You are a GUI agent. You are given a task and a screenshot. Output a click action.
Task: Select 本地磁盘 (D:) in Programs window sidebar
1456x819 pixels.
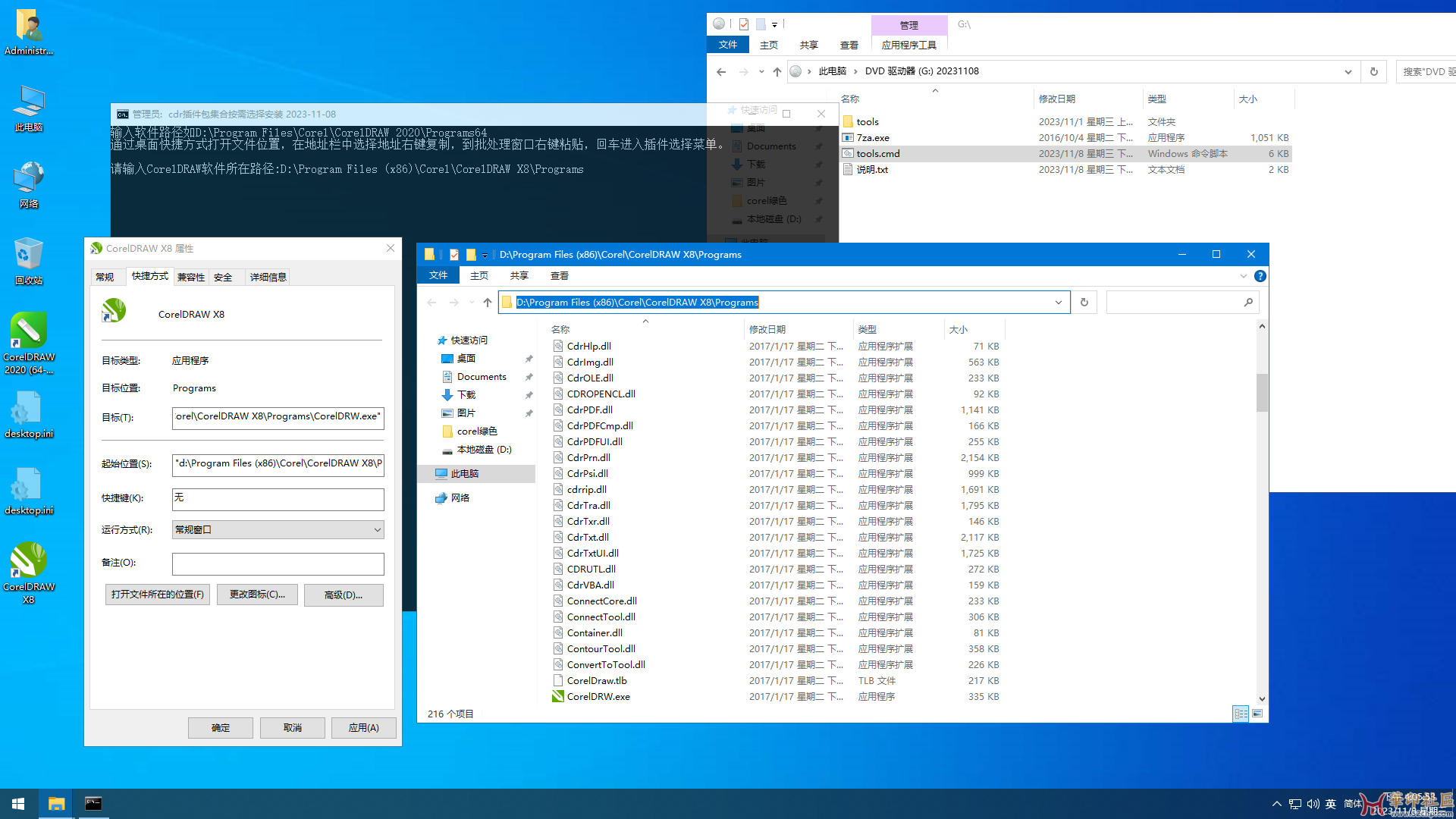pos(484,450)
